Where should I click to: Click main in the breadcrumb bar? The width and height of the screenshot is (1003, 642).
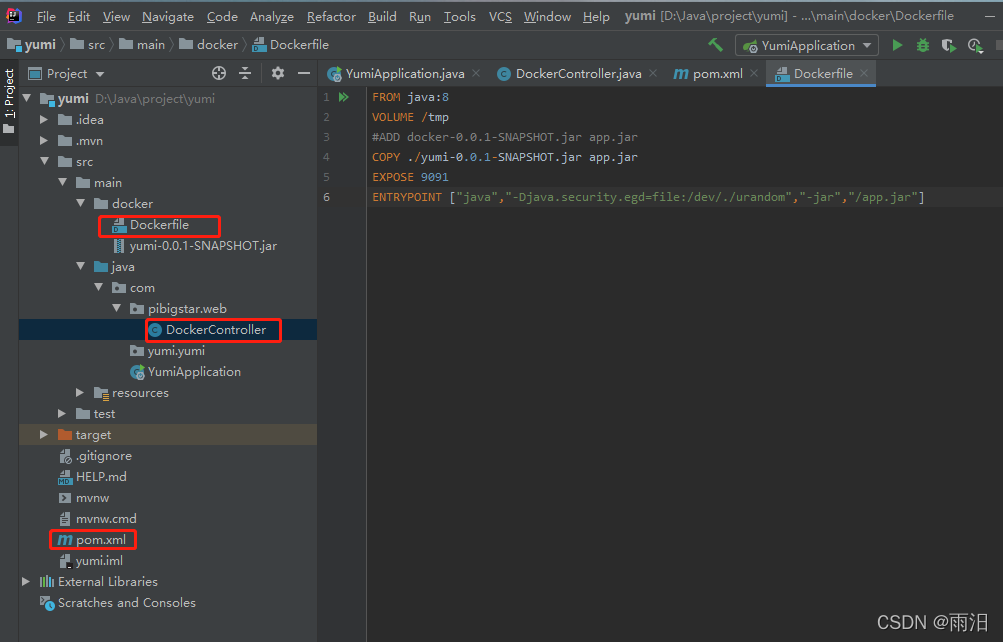pos(142,45)
